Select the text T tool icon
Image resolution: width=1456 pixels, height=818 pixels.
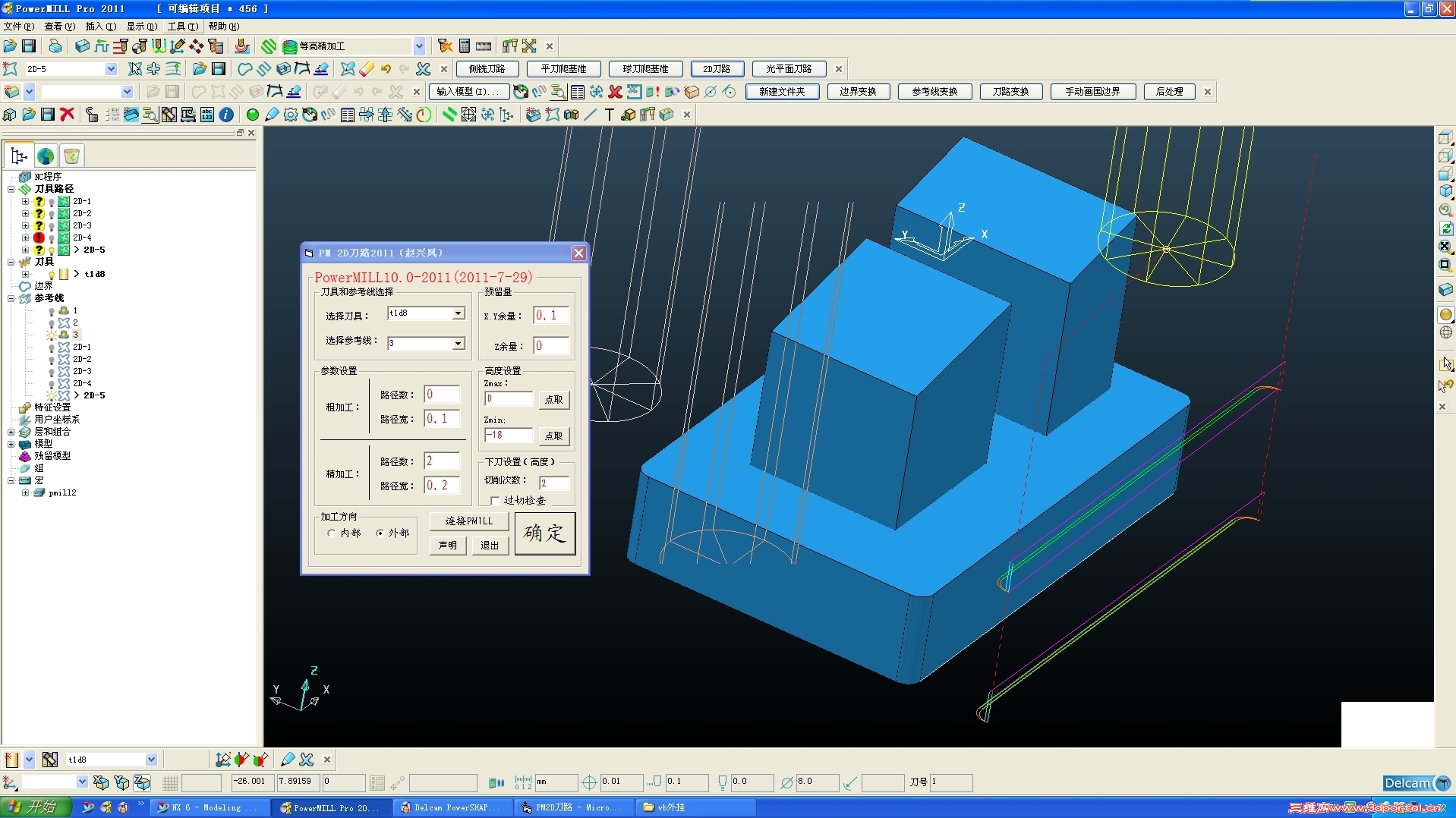tap(609, 115)
